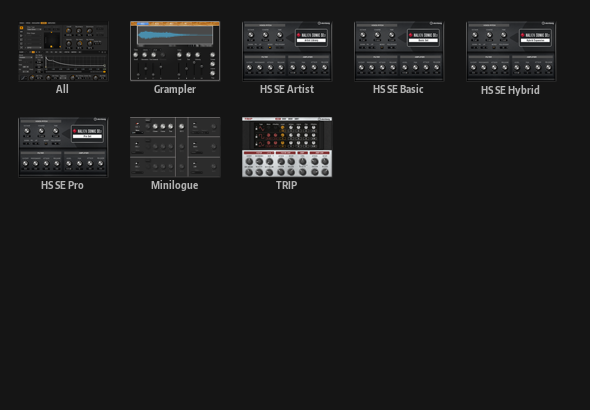Choose the Minilogue instrument thumbnail

(x=175, y=147)
